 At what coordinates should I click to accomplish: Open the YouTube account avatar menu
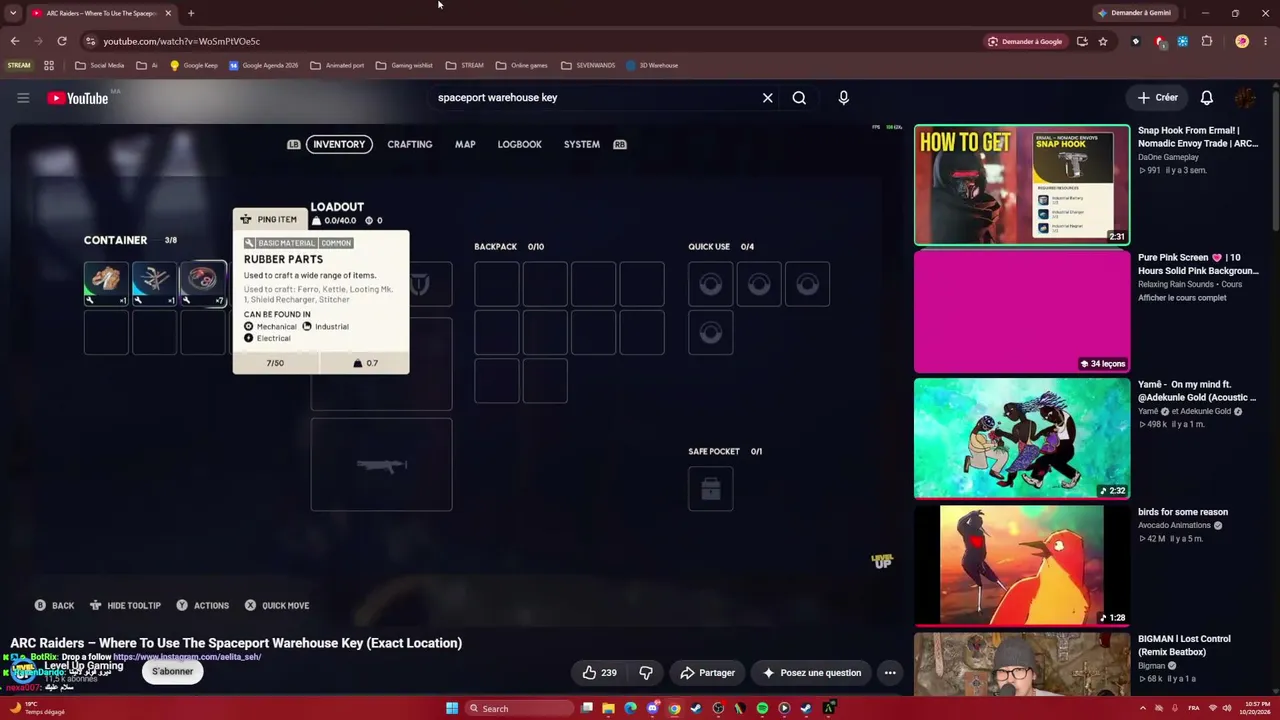1245,98
